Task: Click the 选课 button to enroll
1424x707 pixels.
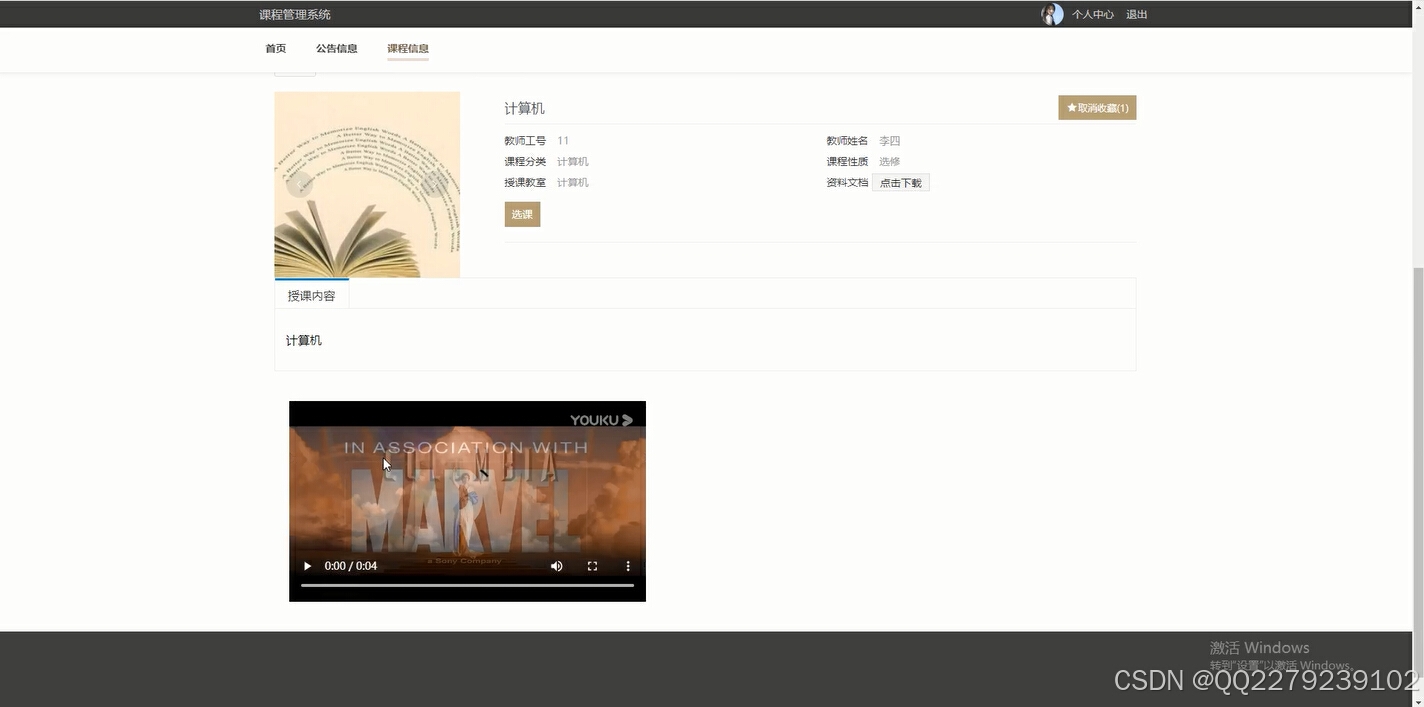Action: [x=521, y=214]
